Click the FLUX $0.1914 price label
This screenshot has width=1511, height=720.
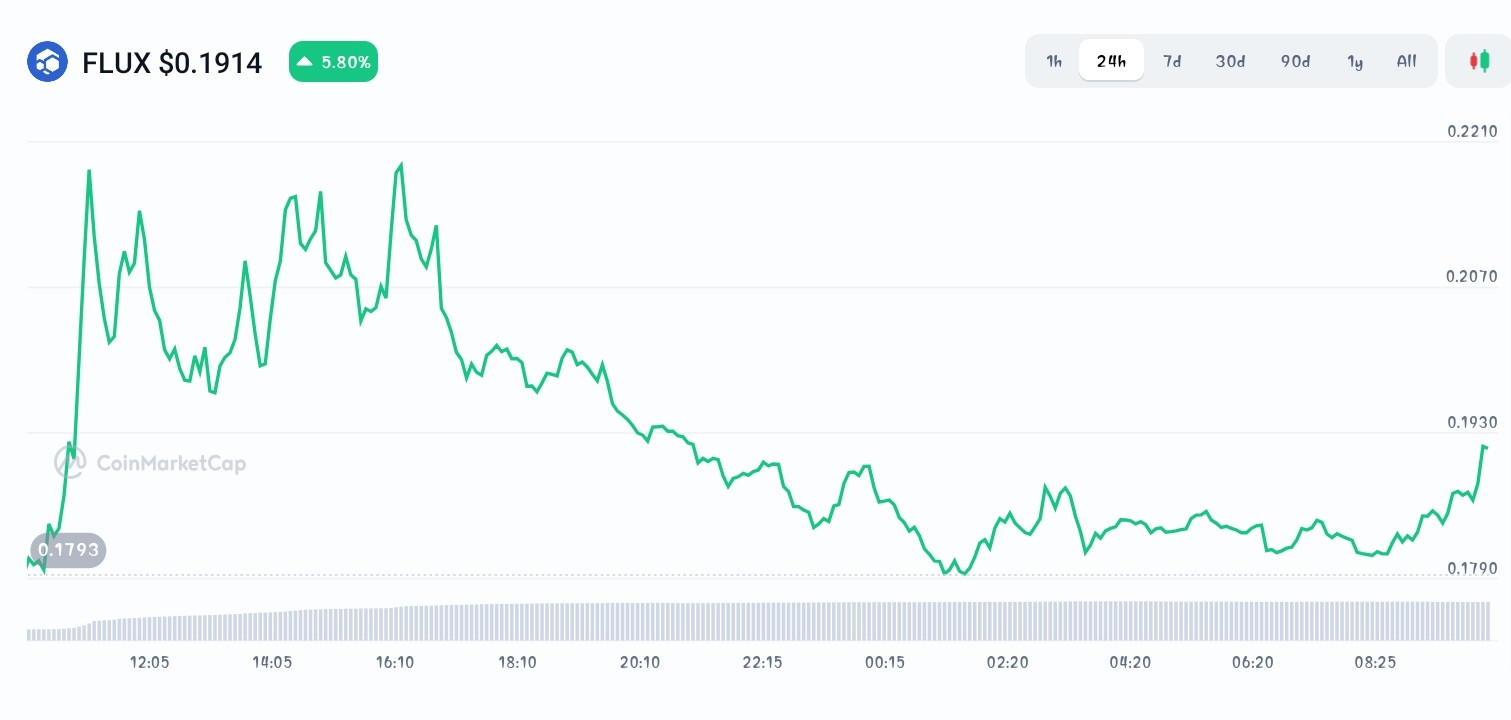tap(172, 62)
